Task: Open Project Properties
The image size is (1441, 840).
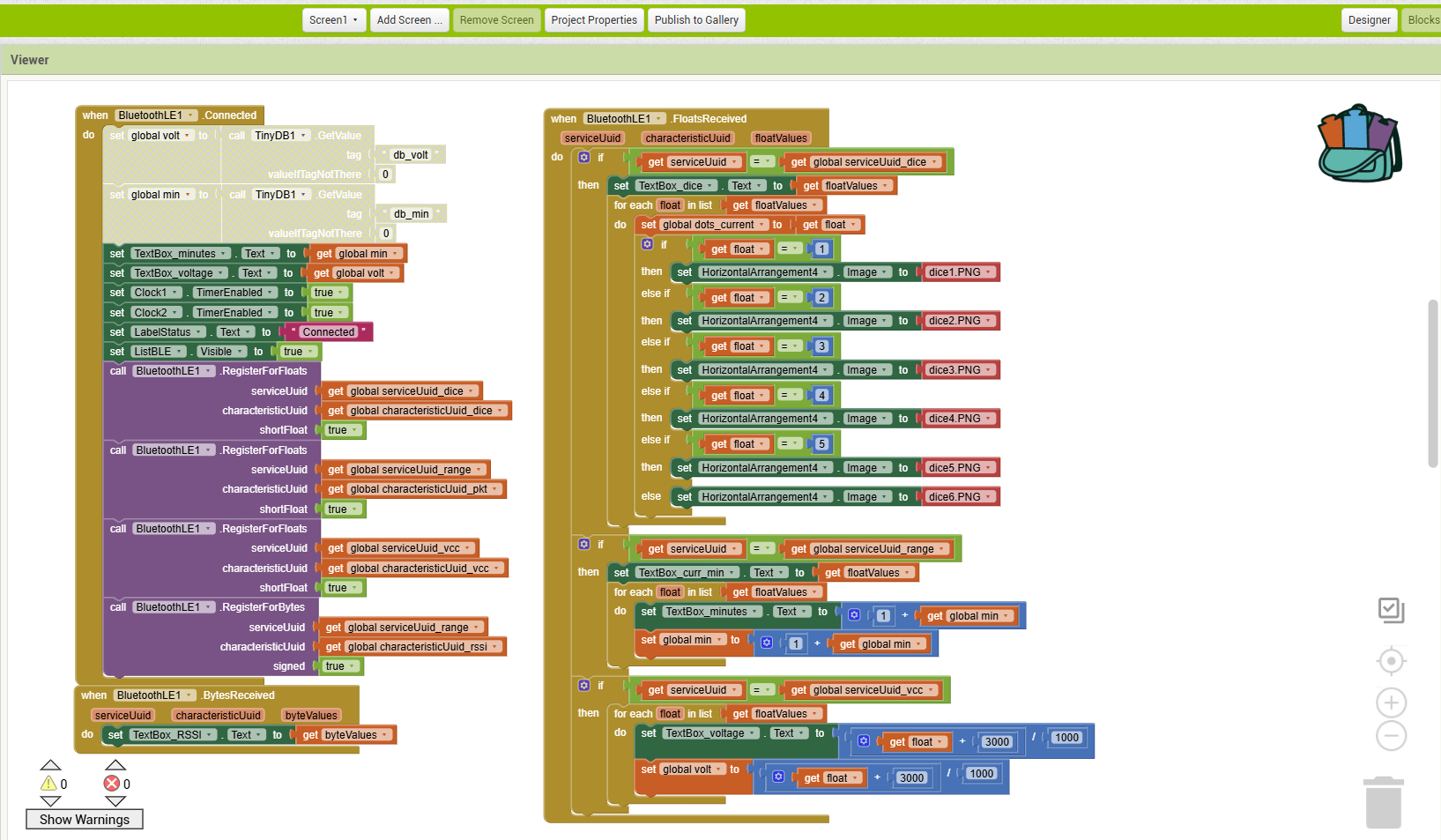Action: click(594, 19)
